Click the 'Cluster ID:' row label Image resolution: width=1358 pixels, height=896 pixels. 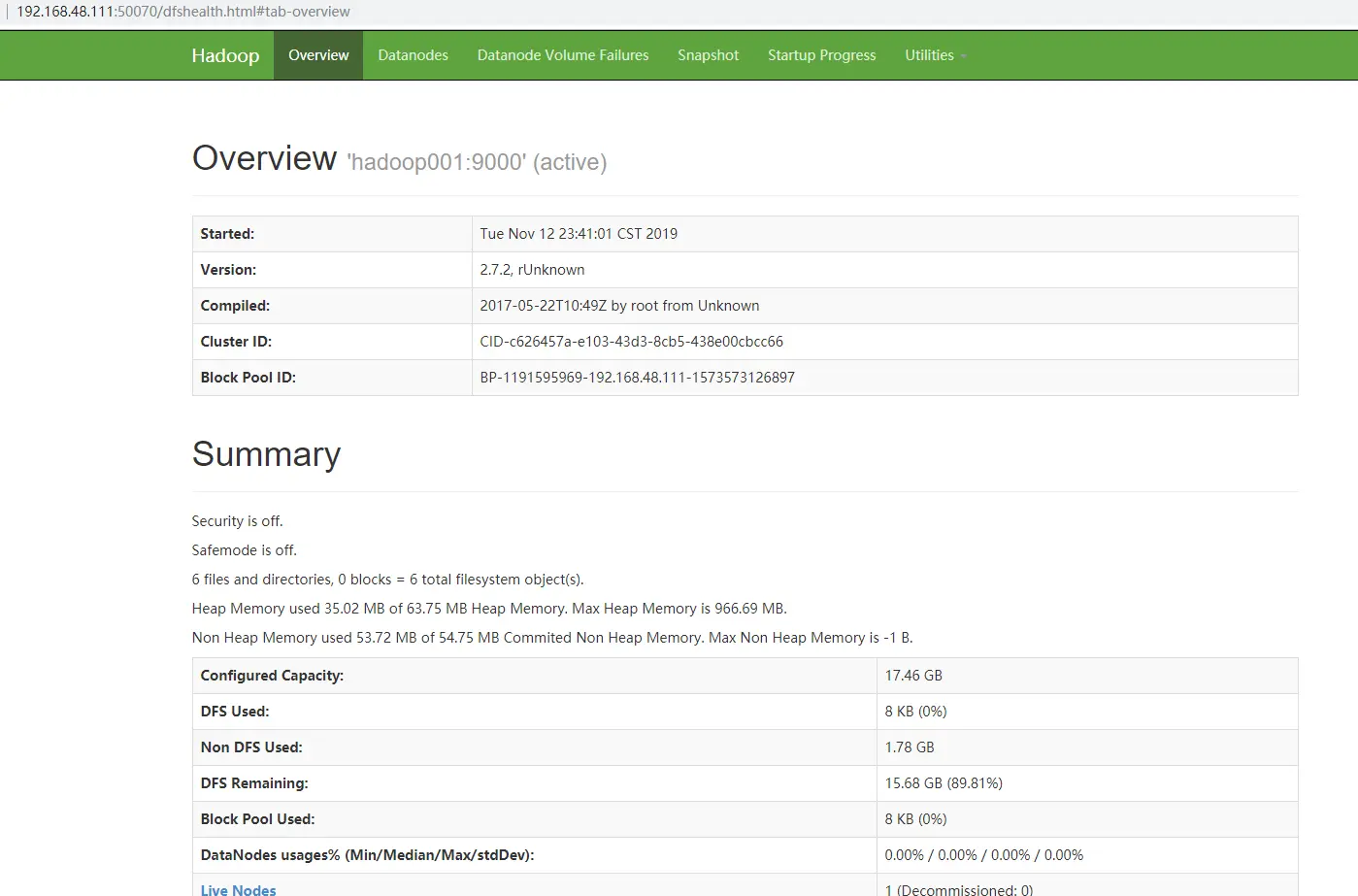pyautogui.click(x=236, y=342)
